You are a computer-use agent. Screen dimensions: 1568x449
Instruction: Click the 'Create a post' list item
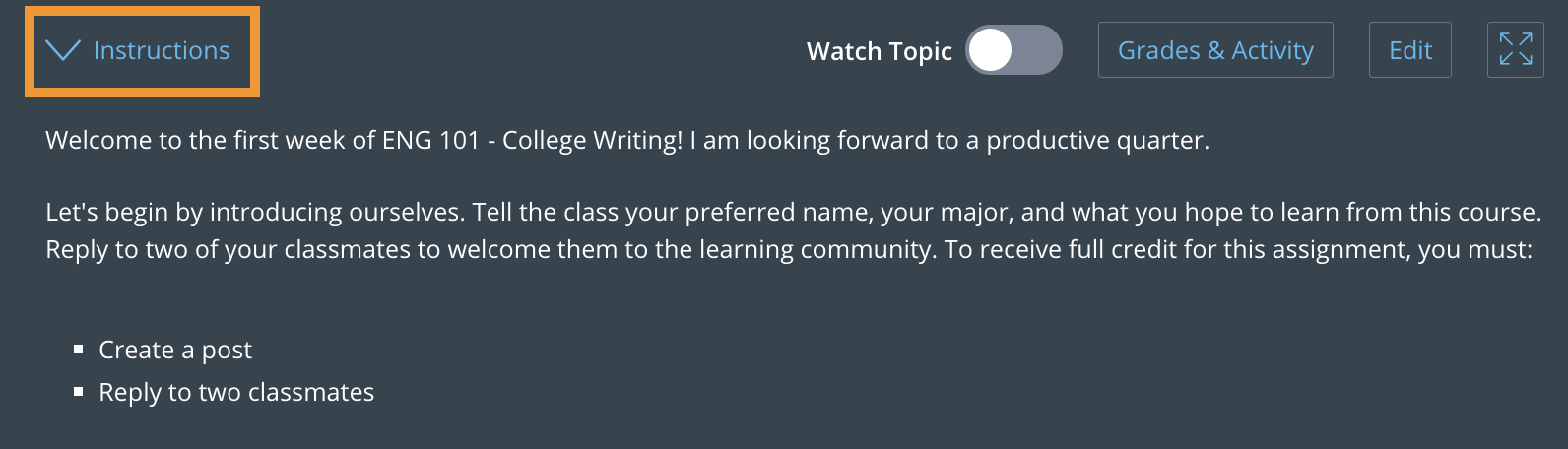[175, 351]
